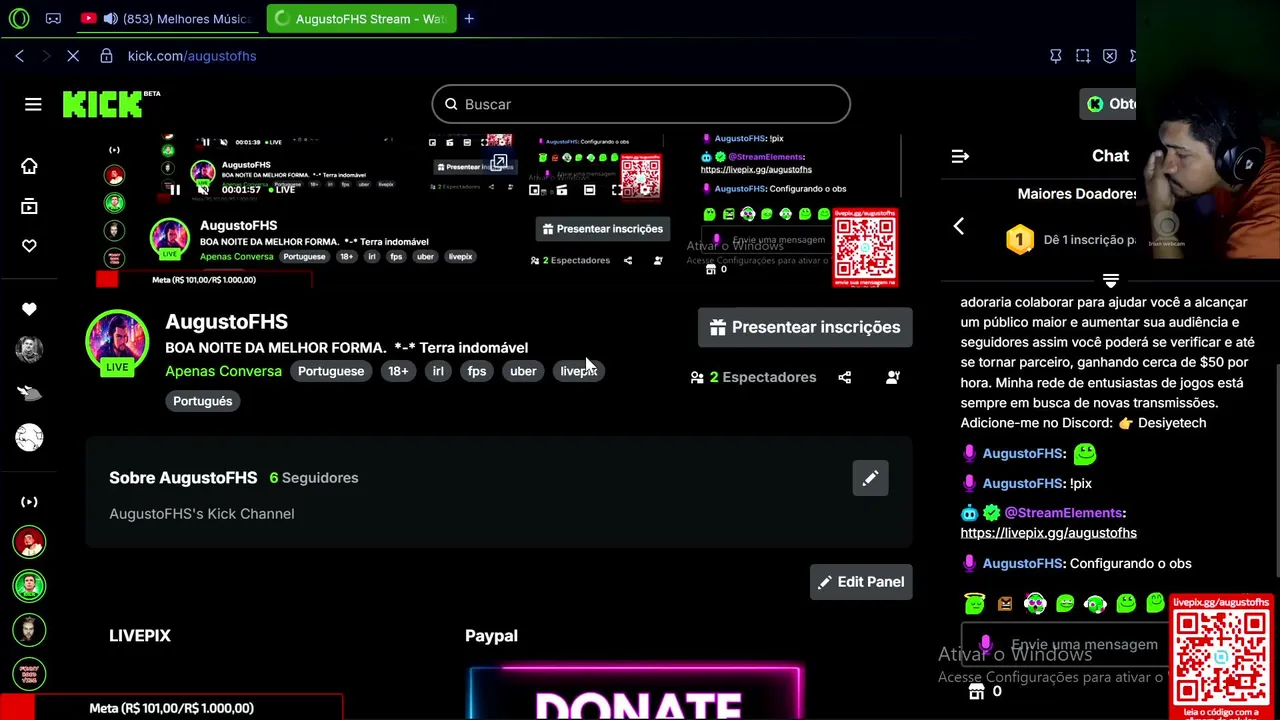Image resolution: width=1280 pixels, height=720 pixels.
Task: Click the gold number 1 donor badge
Action: (1019, 240)
